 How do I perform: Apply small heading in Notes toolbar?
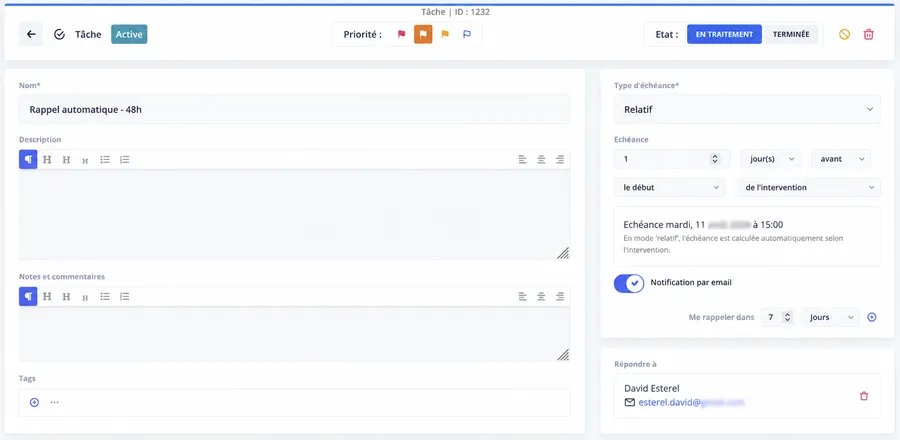(x=85, y=298)
